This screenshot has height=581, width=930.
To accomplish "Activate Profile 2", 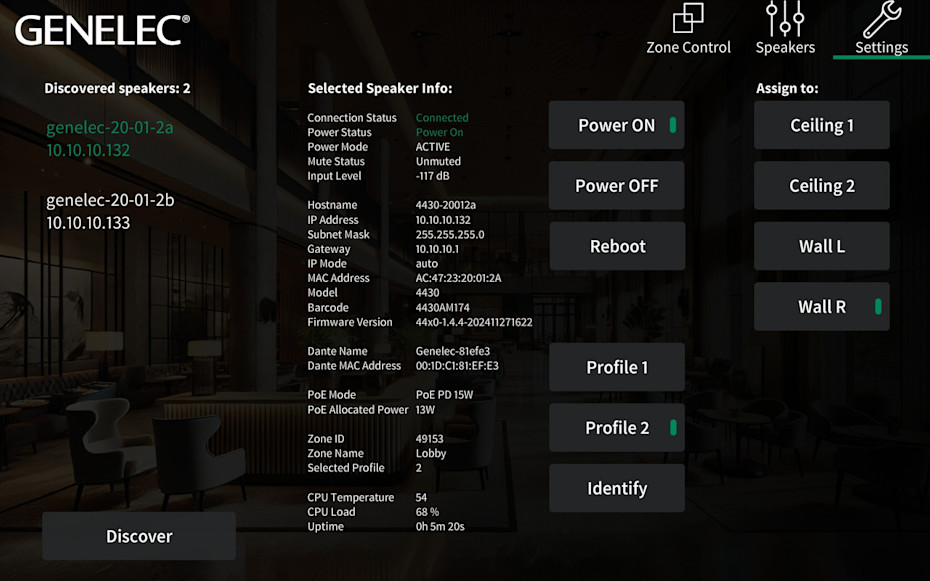I will [x=617, y=427].
